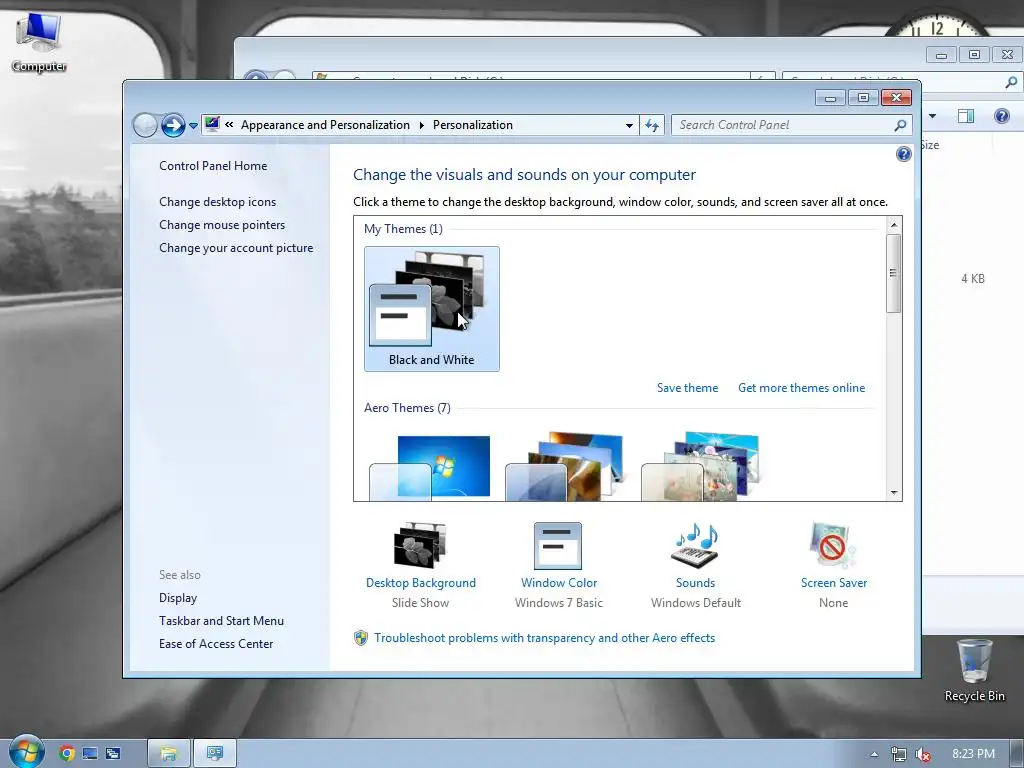Click Appearance and Personalization breadcrumb
Image resolution: width=1024 pixels, height=768 pixels.
click(x=325, y=125)
